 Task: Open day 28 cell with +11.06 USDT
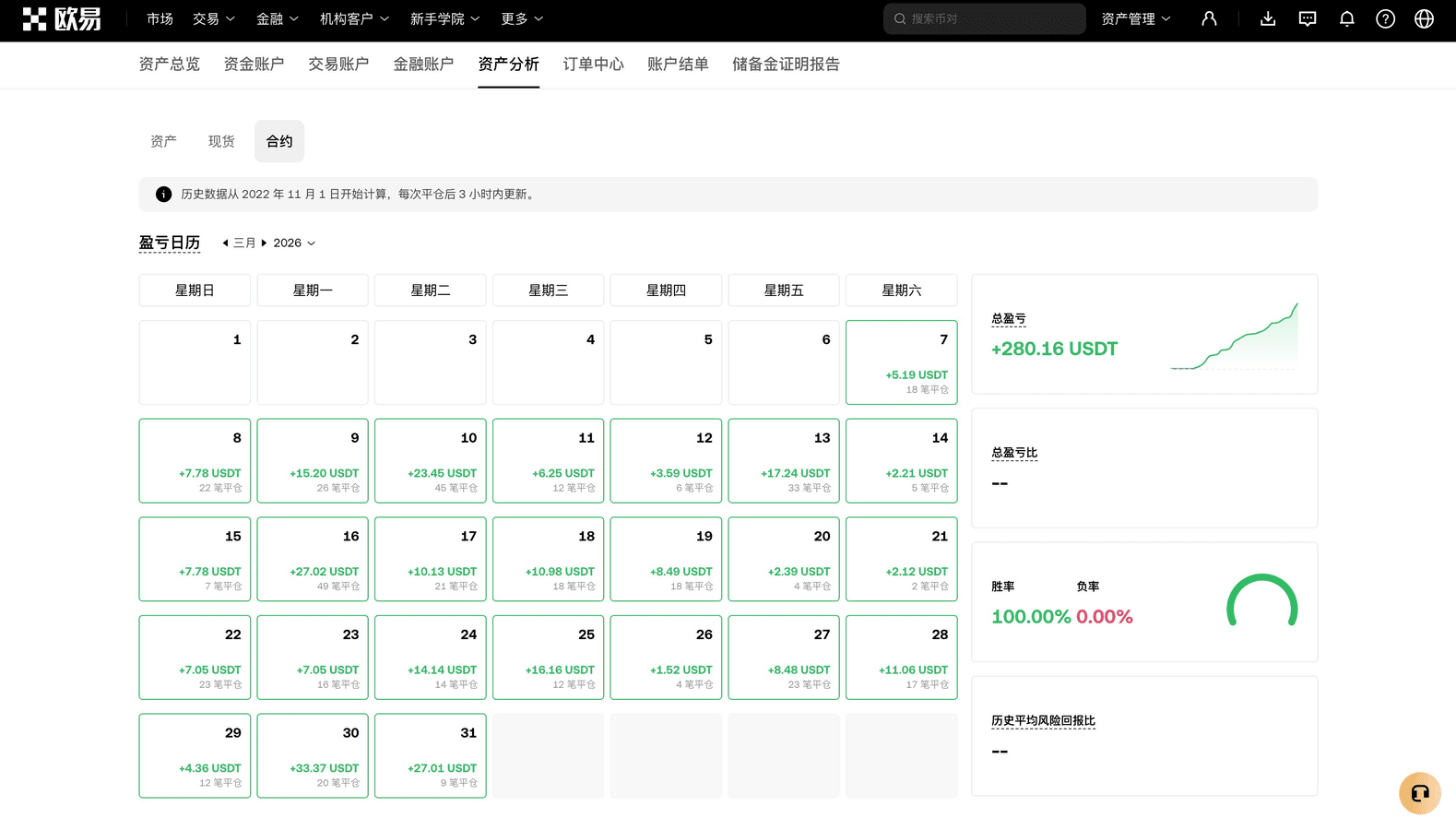pos(901,658)
